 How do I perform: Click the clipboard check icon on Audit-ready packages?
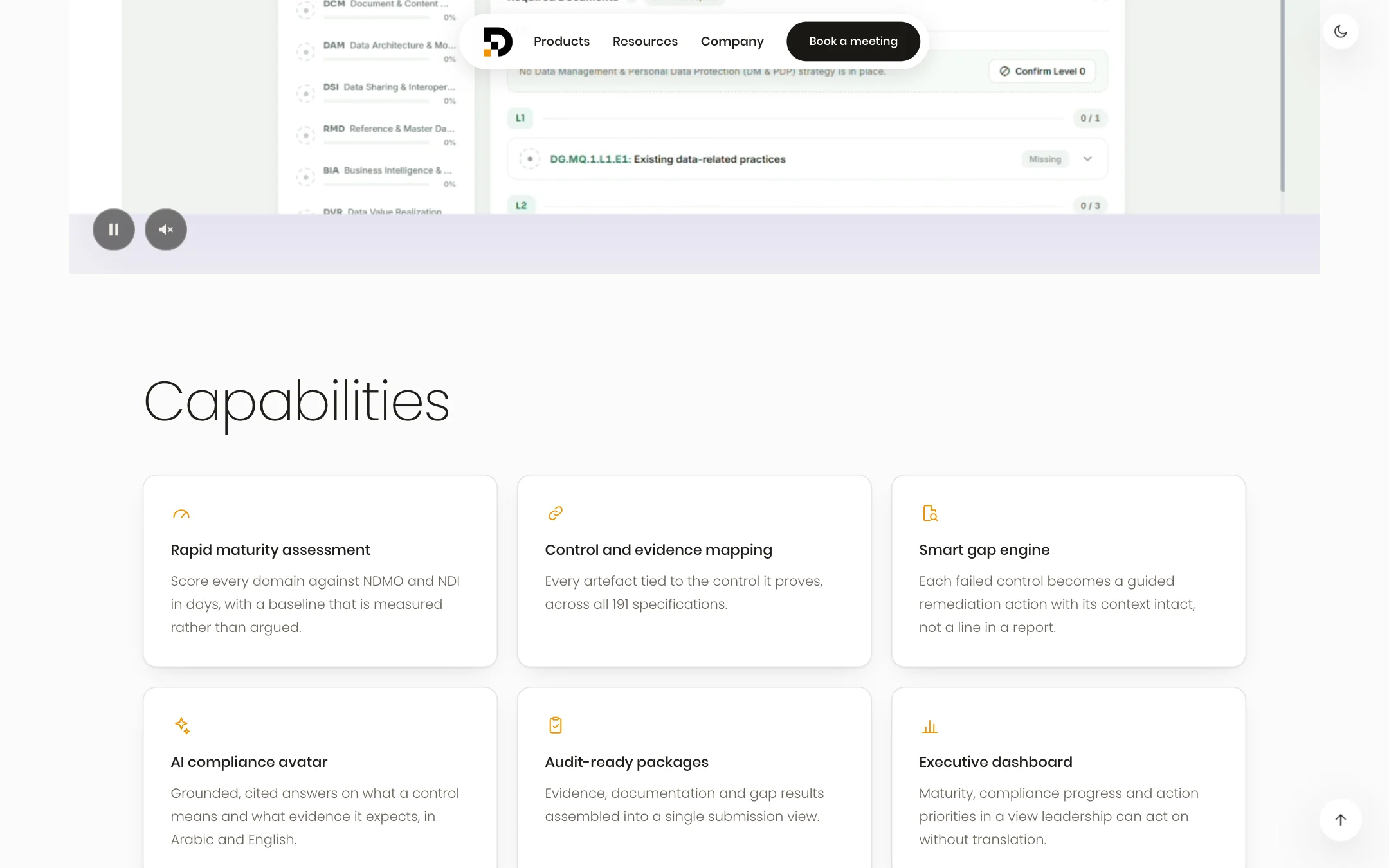coord(556,725)
